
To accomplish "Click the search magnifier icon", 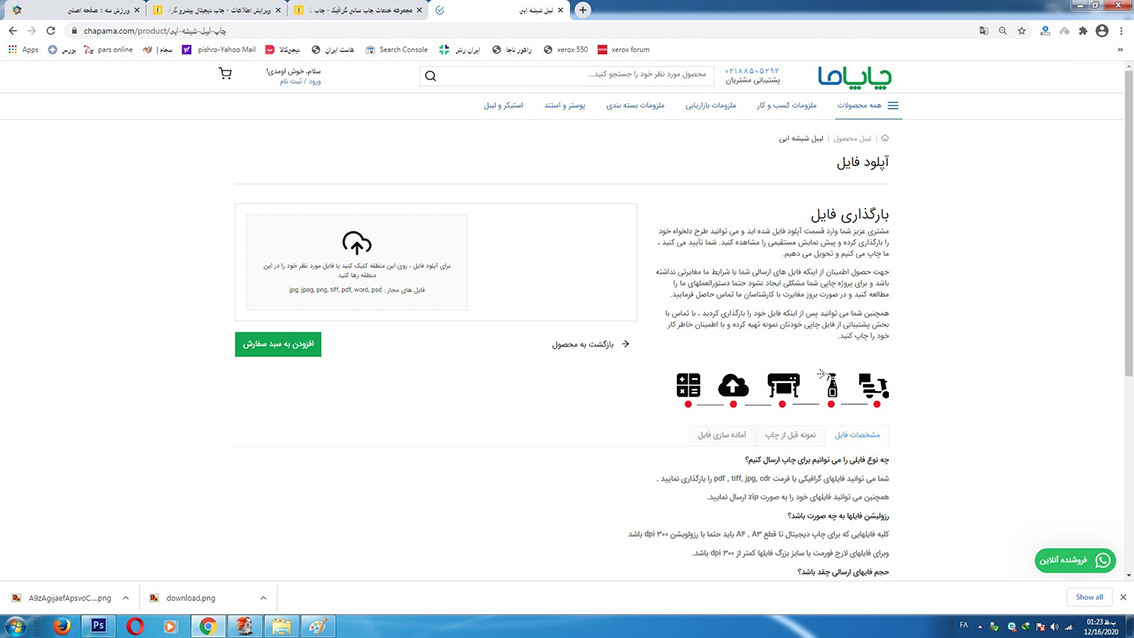I will pyautogui.click(x=431, y=75).
